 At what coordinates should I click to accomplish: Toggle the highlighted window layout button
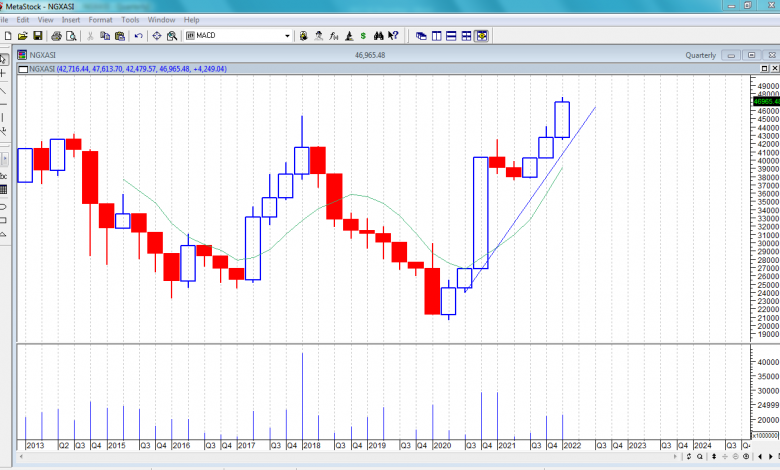point(482,36)
